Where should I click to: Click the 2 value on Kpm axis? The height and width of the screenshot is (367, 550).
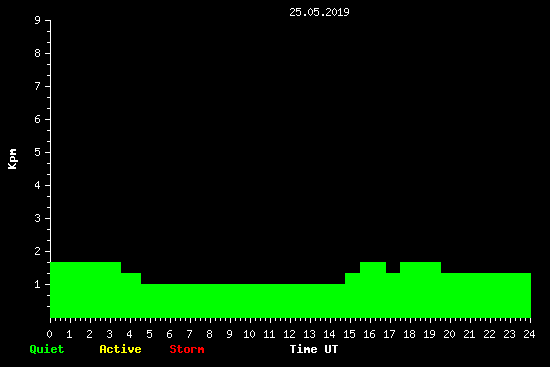tap(37, 251)
